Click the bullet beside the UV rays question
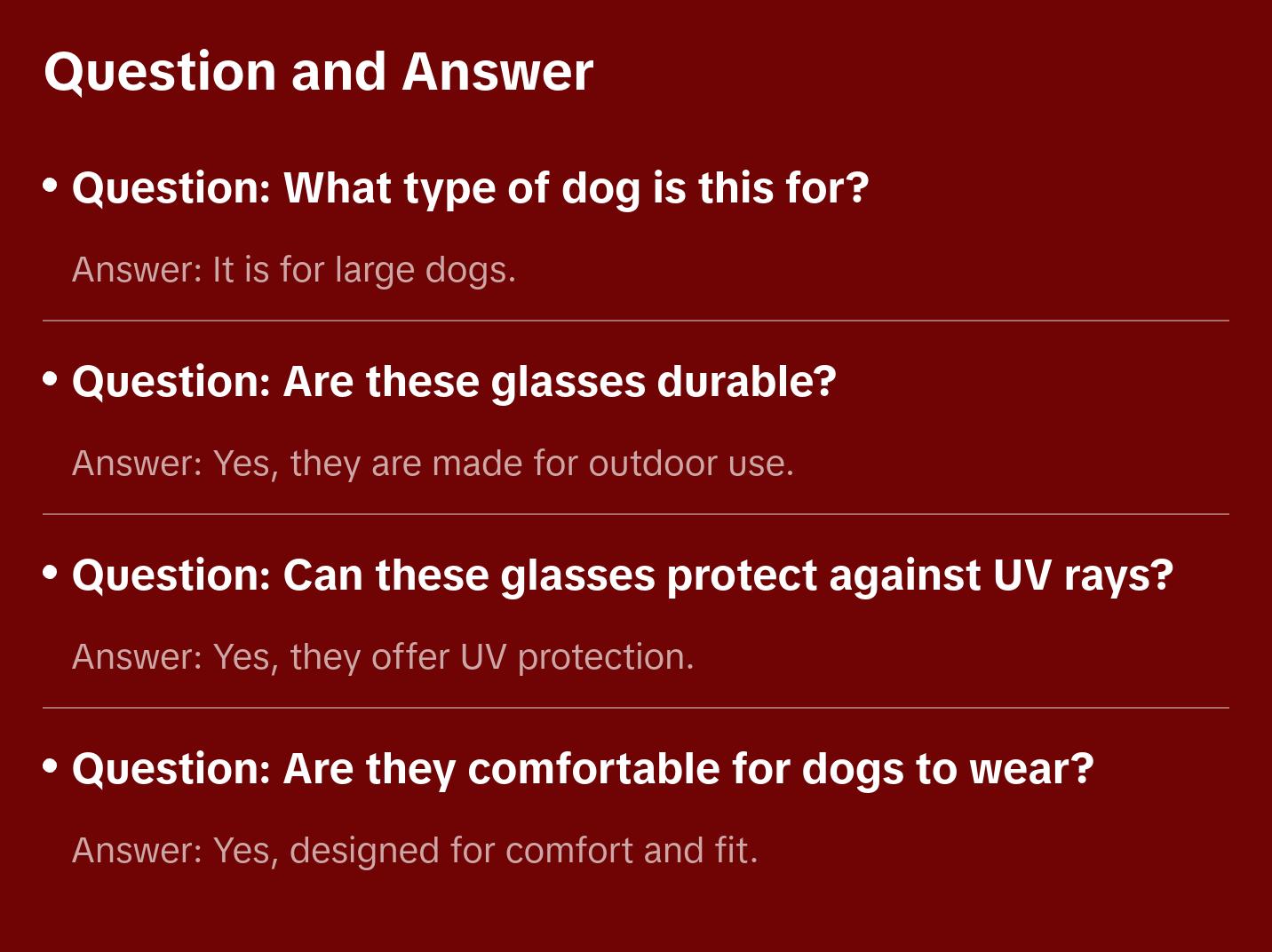The width and height of the screenshot is (1272, 952). 51,573
